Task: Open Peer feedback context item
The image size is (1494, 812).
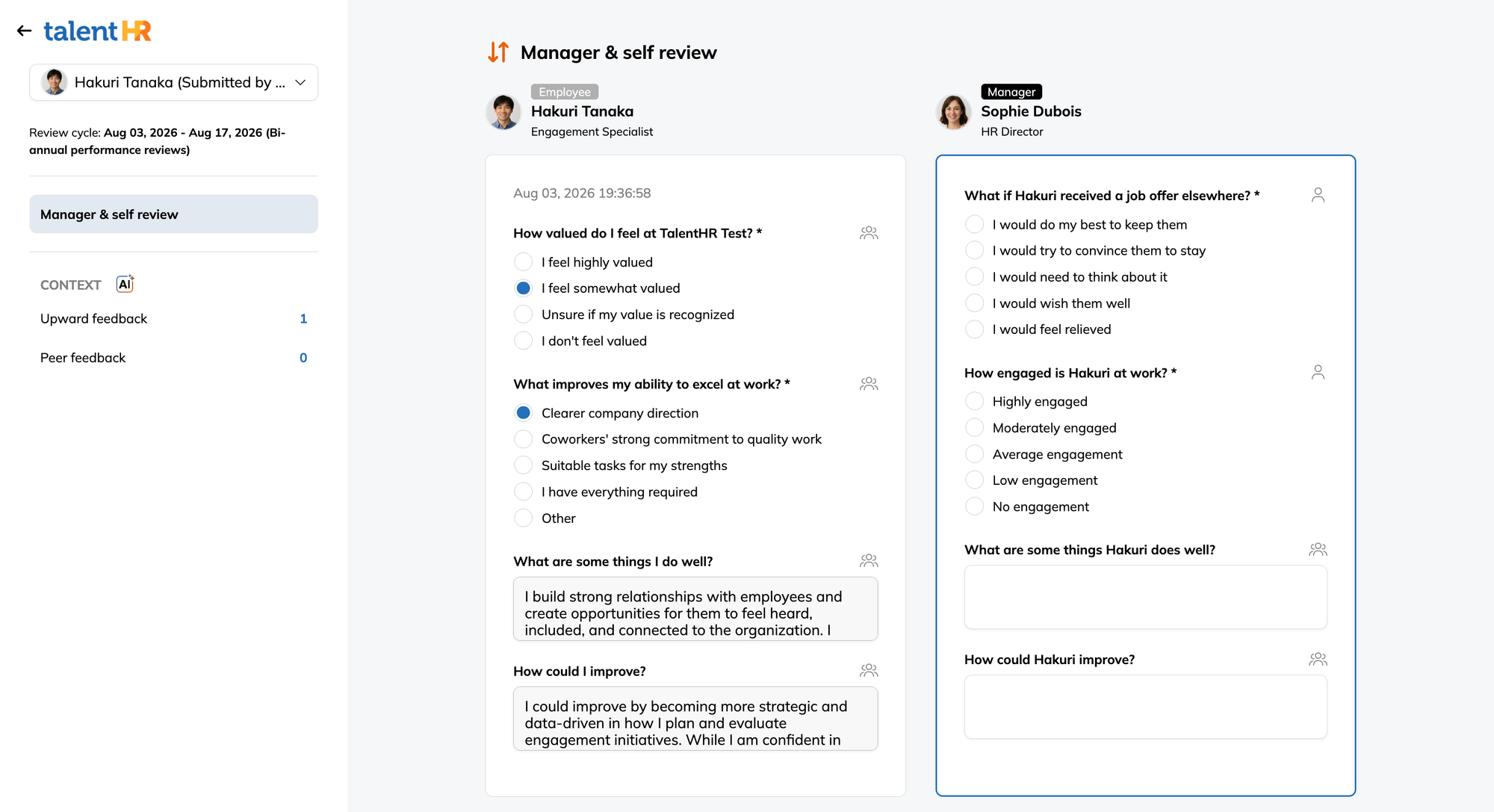Action: click(x=173, y=358)
